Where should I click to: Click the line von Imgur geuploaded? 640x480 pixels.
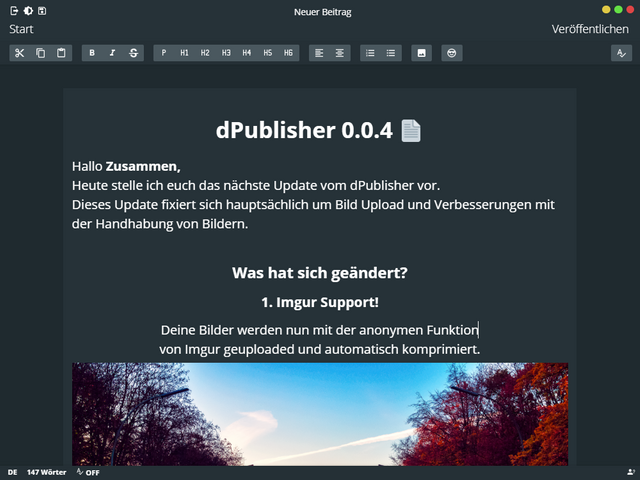point(320,350)
